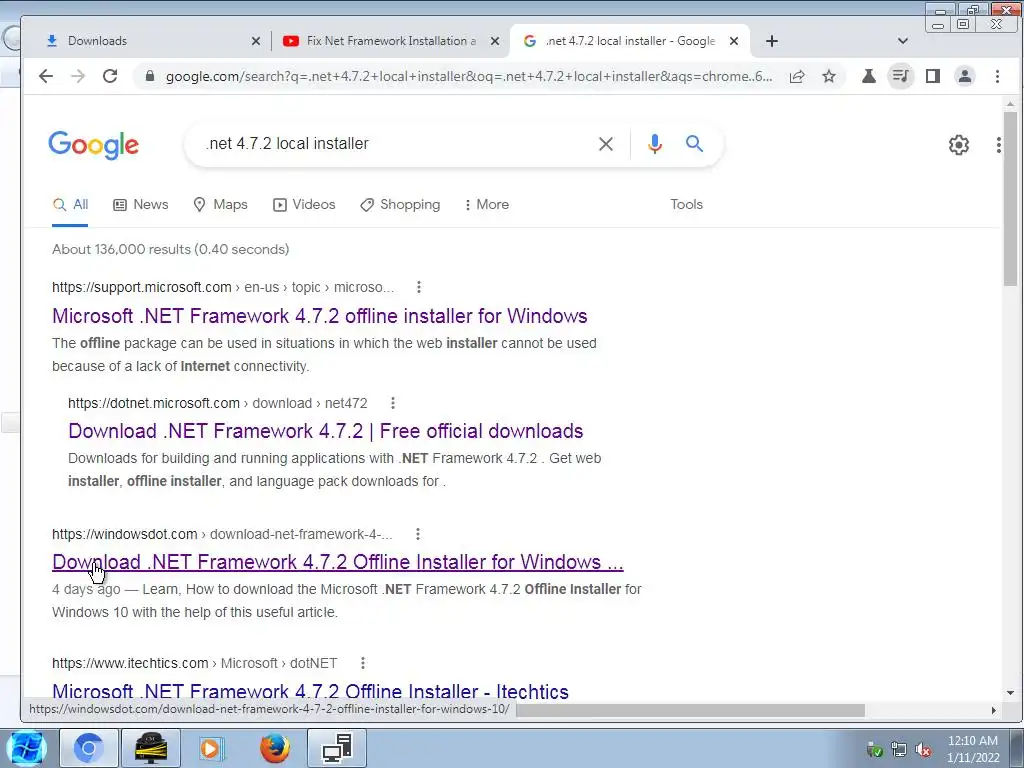The width and height of the screenshot is (1024, 768).
Task: Open the Chrome profile avatar
Action: [x=965, y=76]
